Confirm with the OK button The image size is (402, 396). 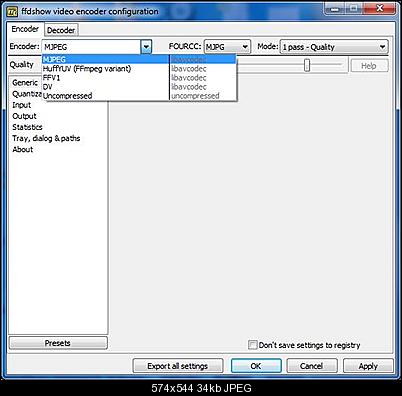tap(256, 366)
